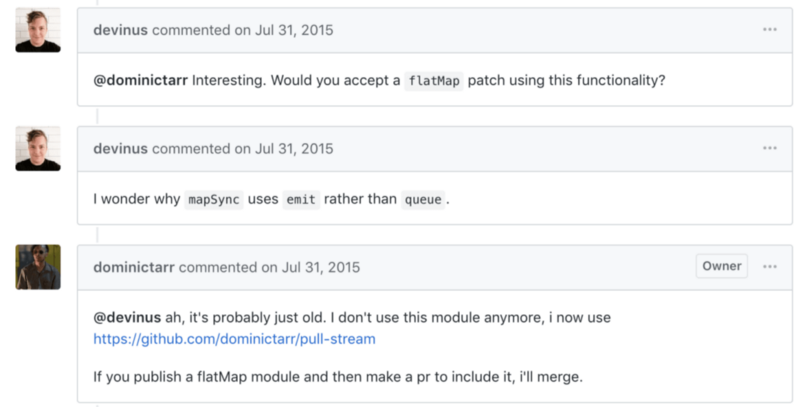800x407 pixels.
Task: Click devinus avatar beside the flatMap patch comment
Action: [38, 30]
